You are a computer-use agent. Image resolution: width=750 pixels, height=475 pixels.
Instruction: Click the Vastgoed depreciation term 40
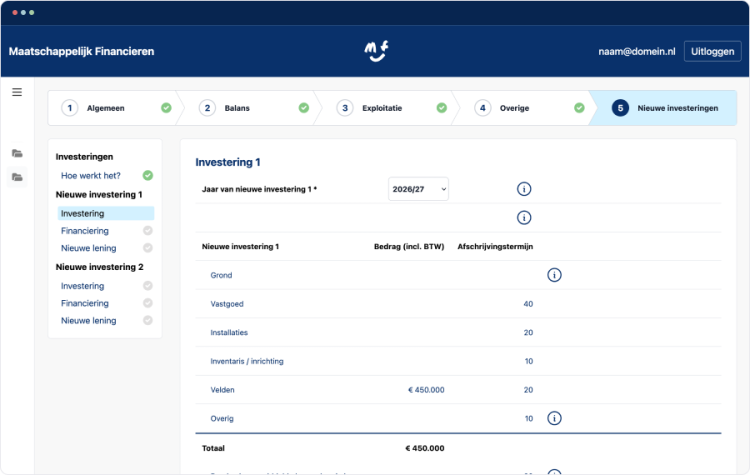tap(528, 304)
